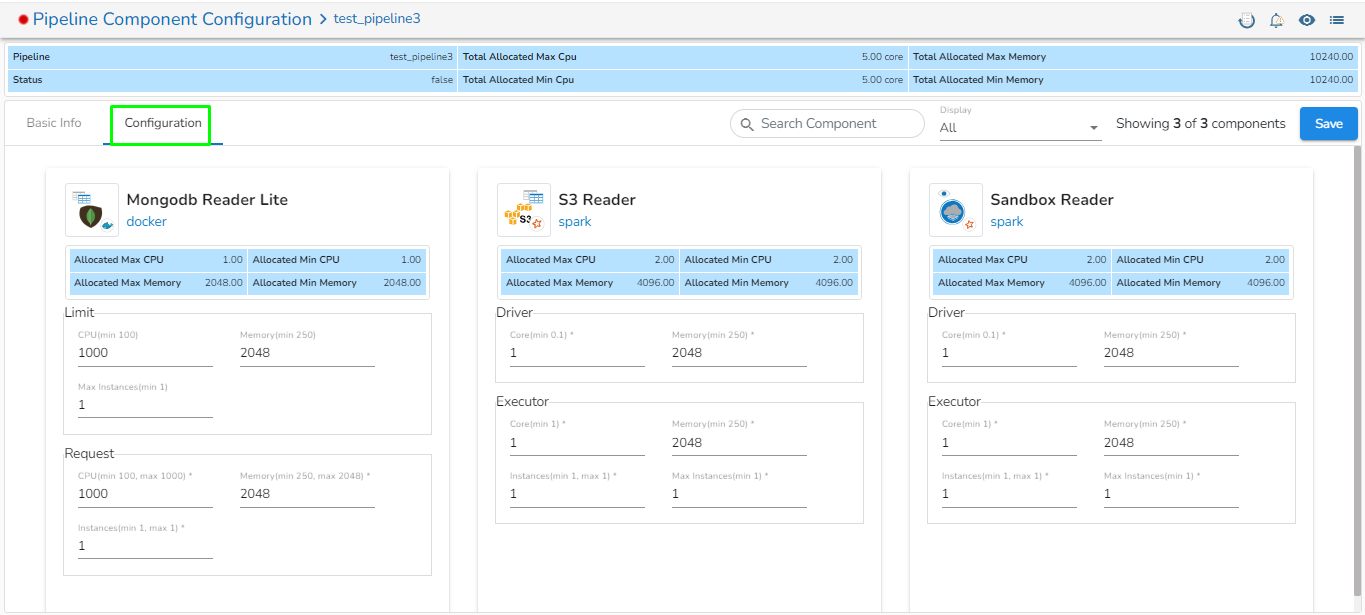Open the list view icon in header

1336,20
